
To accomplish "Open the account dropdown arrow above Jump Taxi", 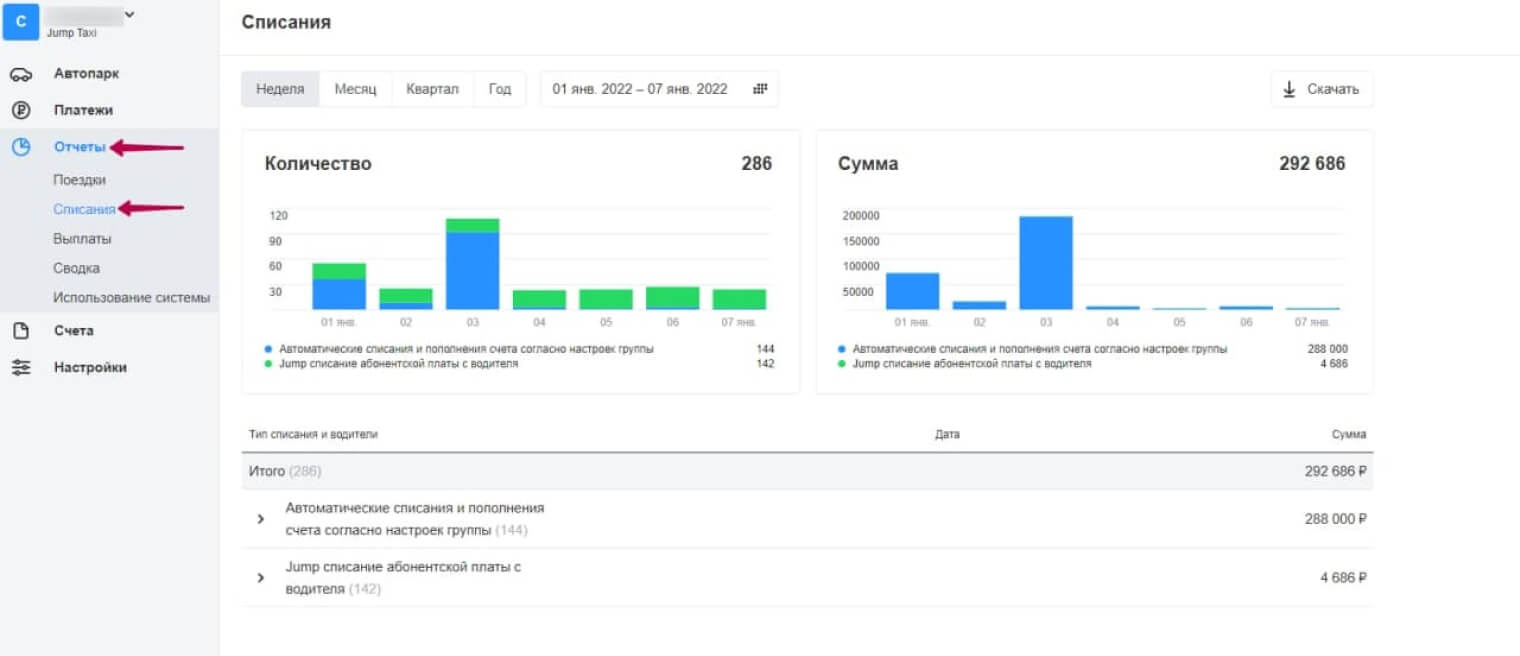I will point(129,14).
